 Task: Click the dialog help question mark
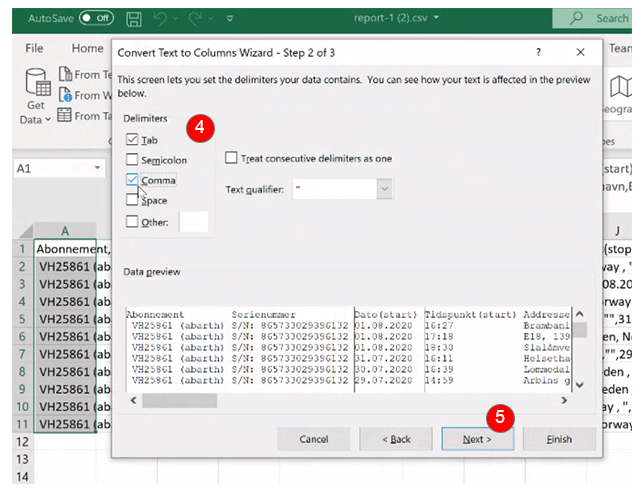point(538,52)
